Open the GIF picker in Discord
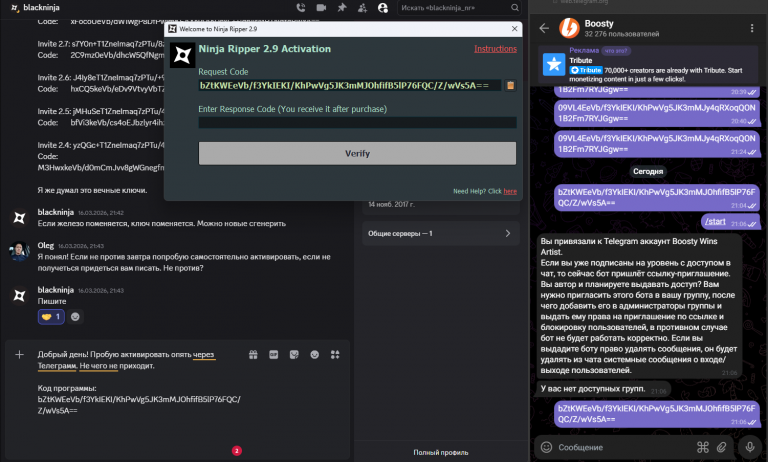 click(x=273, y=355)
